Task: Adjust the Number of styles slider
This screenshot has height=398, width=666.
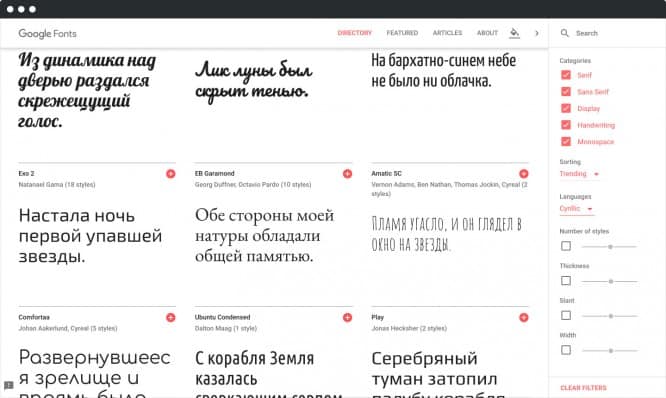Action: point(610,246)
